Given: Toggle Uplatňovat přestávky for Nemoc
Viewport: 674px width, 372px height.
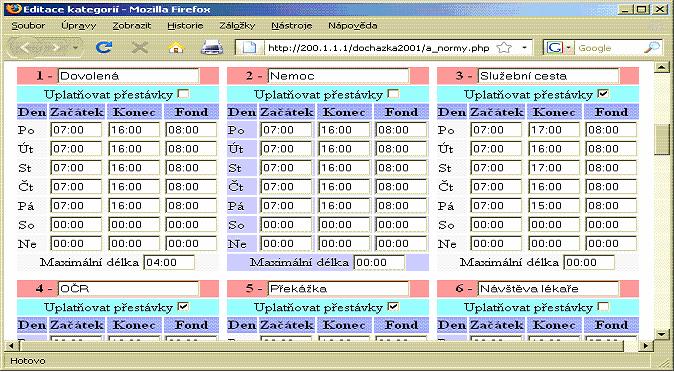Looking at the screenshot, I should (393, 93).
